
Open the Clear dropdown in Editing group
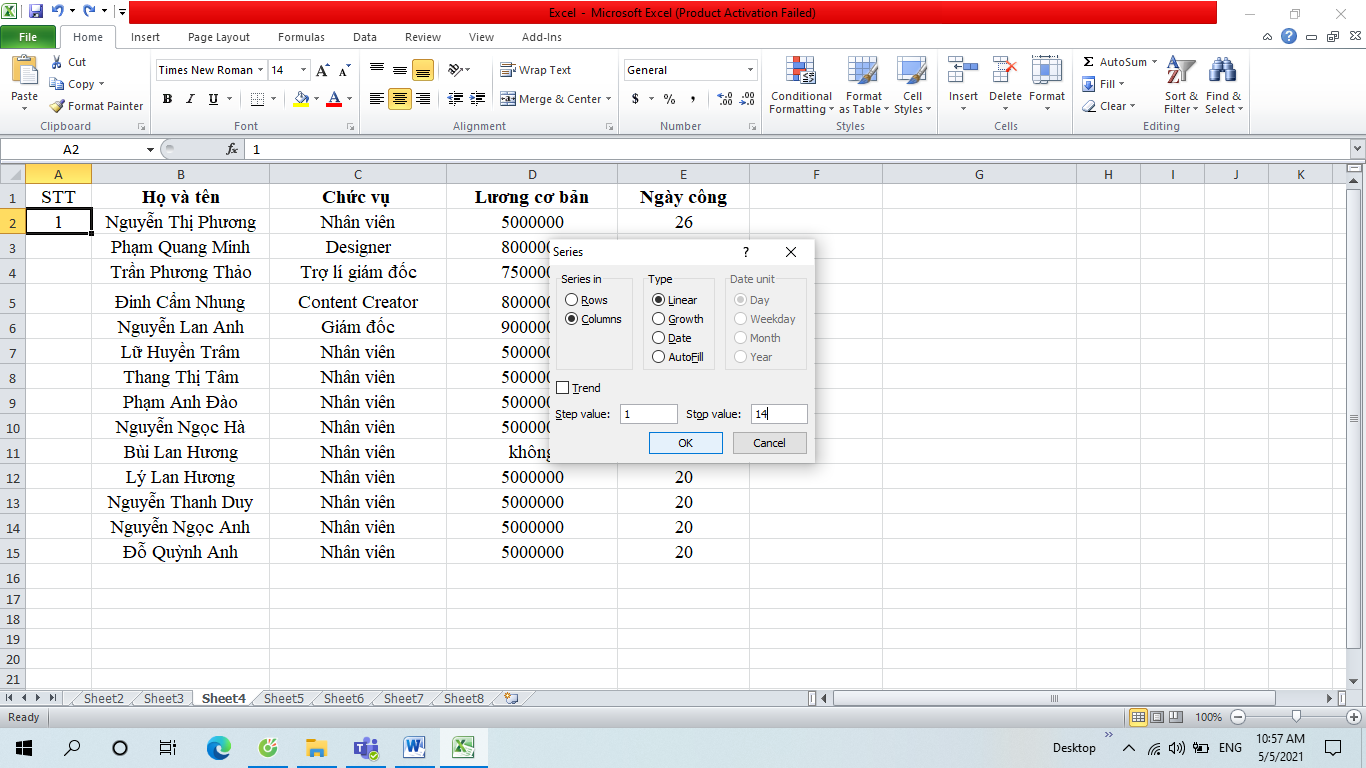coord(1109,106)
